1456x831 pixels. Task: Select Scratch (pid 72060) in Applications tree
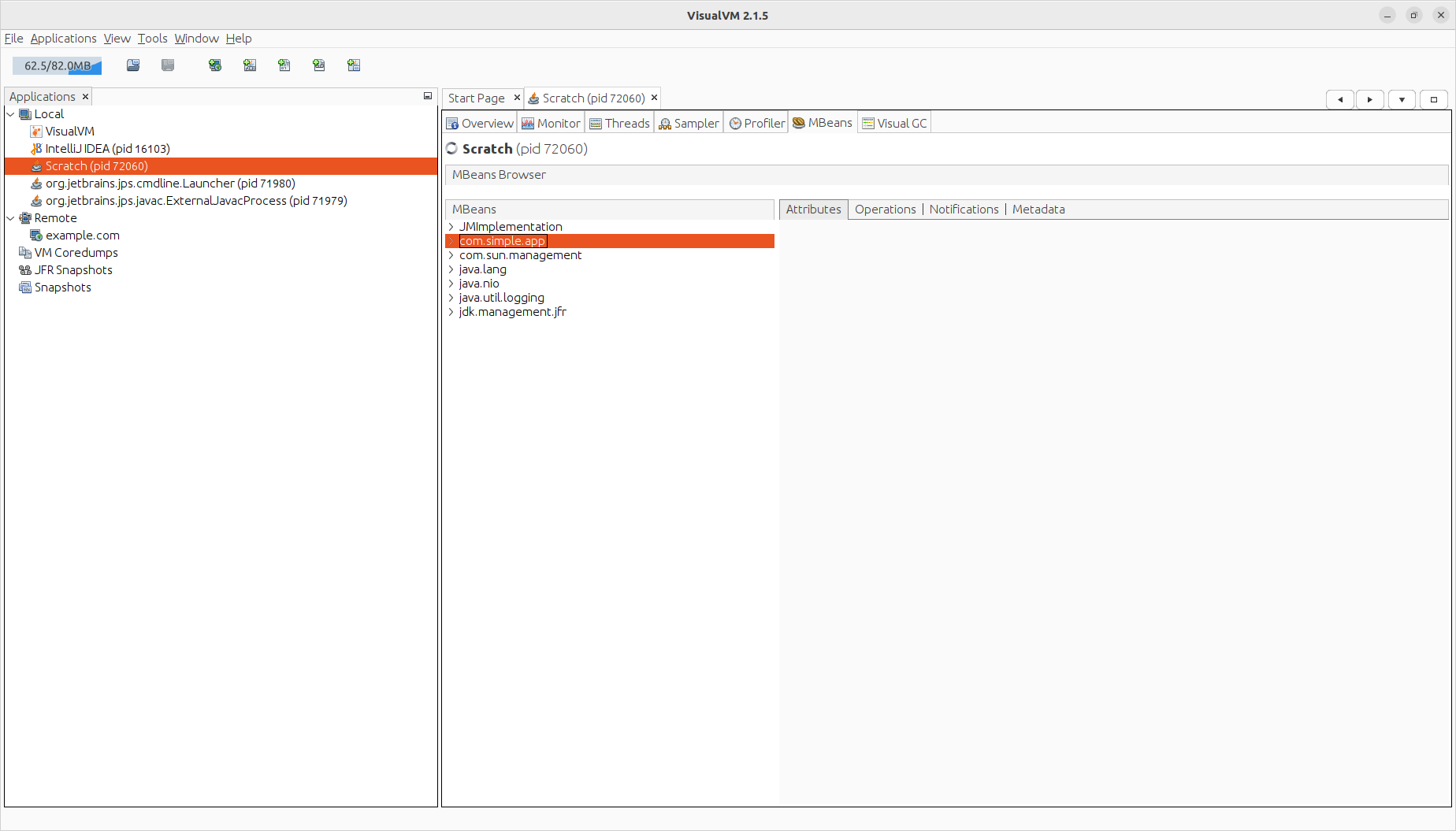click(x=221, y=166)
